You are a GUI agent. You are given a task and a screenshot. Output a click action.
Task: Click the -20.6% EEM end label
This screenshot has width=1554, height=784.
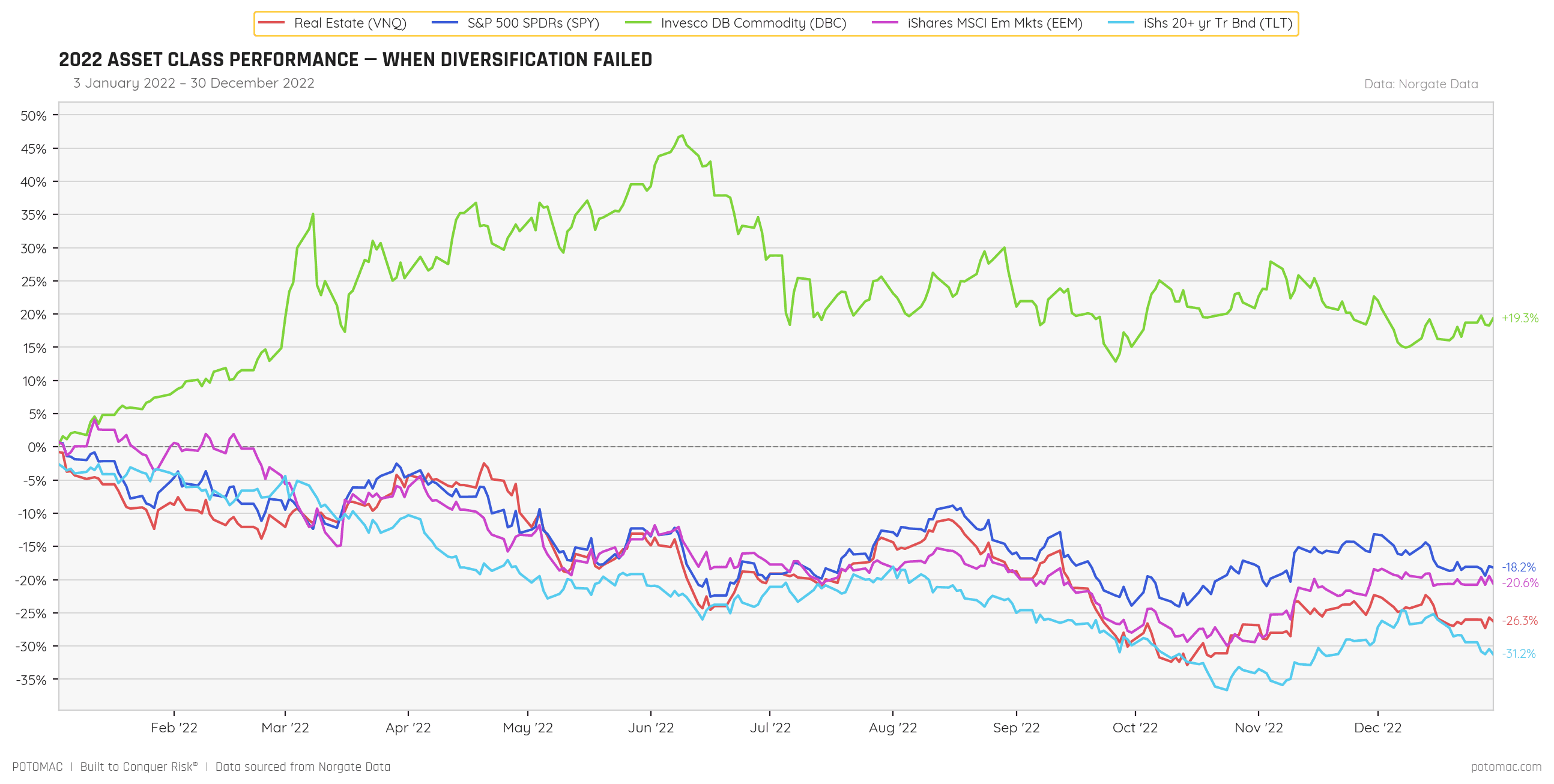[1519, 582]
